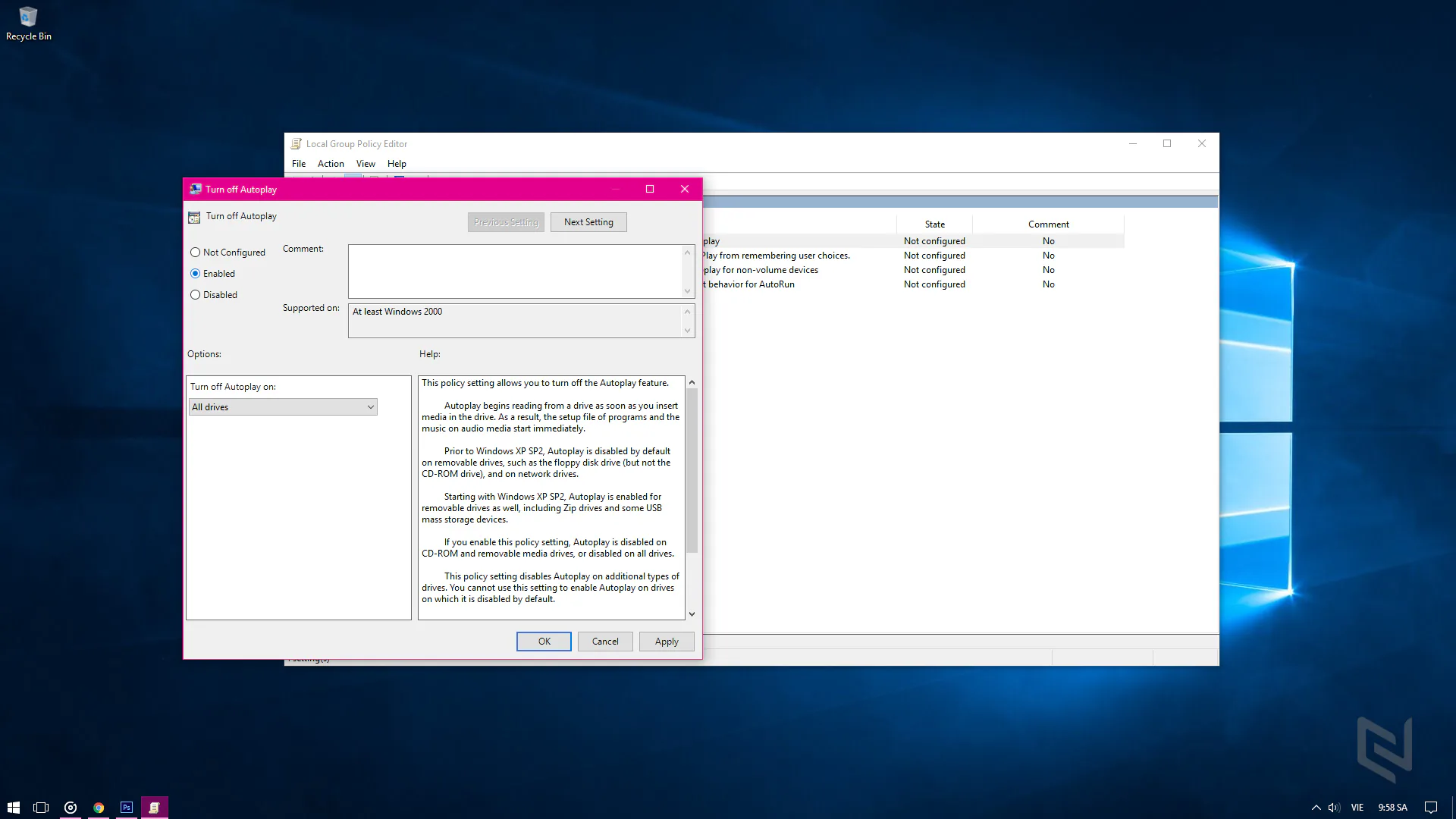
Task: Go to Next Setting
Action: 588,222
